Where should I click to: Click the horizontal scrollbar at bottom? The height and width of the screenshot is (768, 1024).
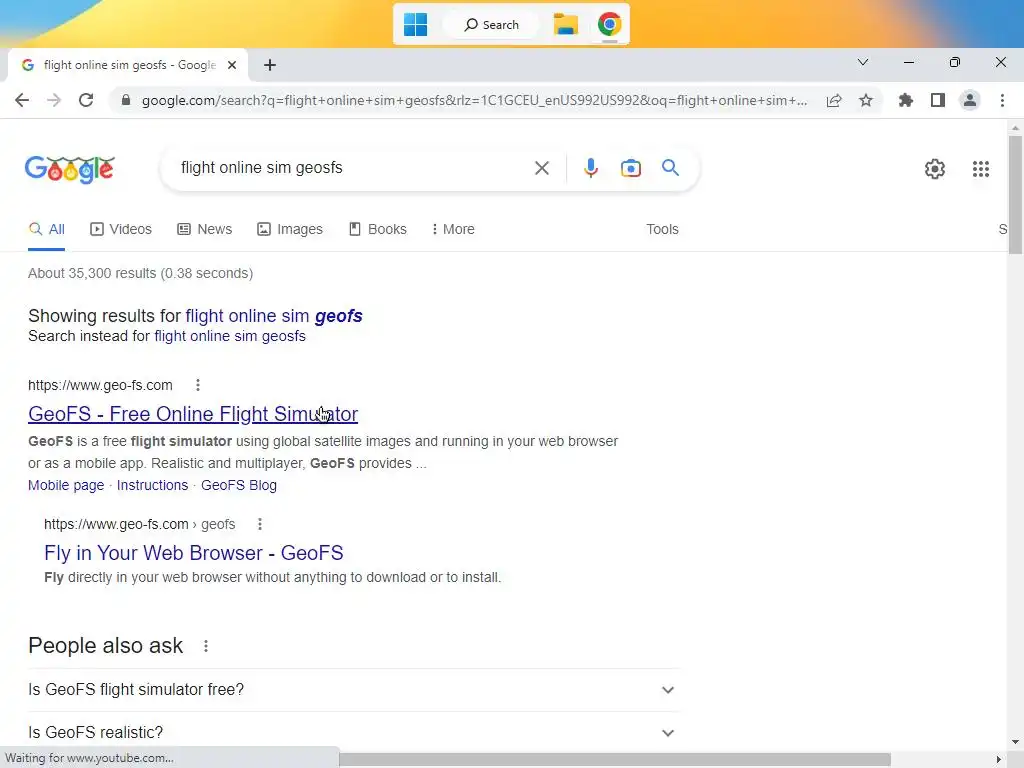(615, 760)
